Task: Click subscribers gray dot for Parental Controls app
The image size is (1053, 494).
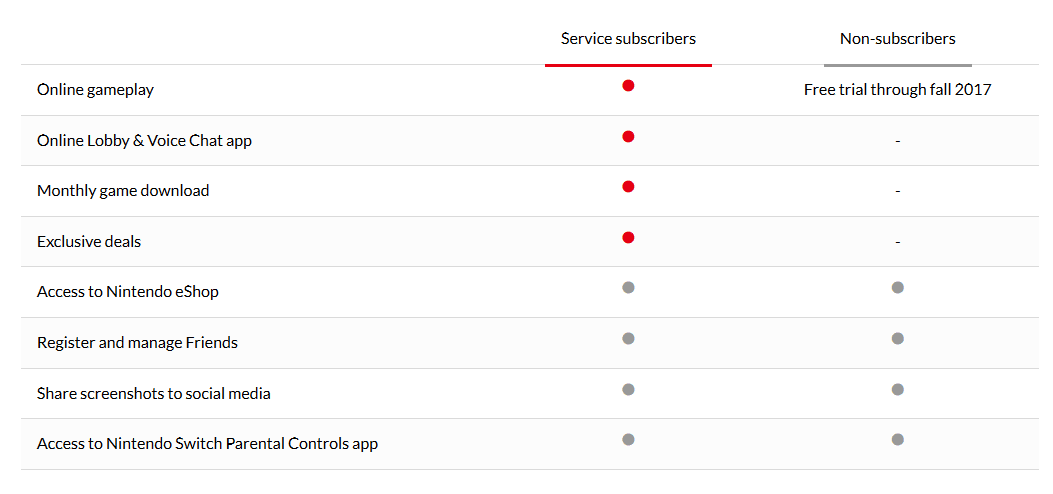Action: click(x=628, y=440)
